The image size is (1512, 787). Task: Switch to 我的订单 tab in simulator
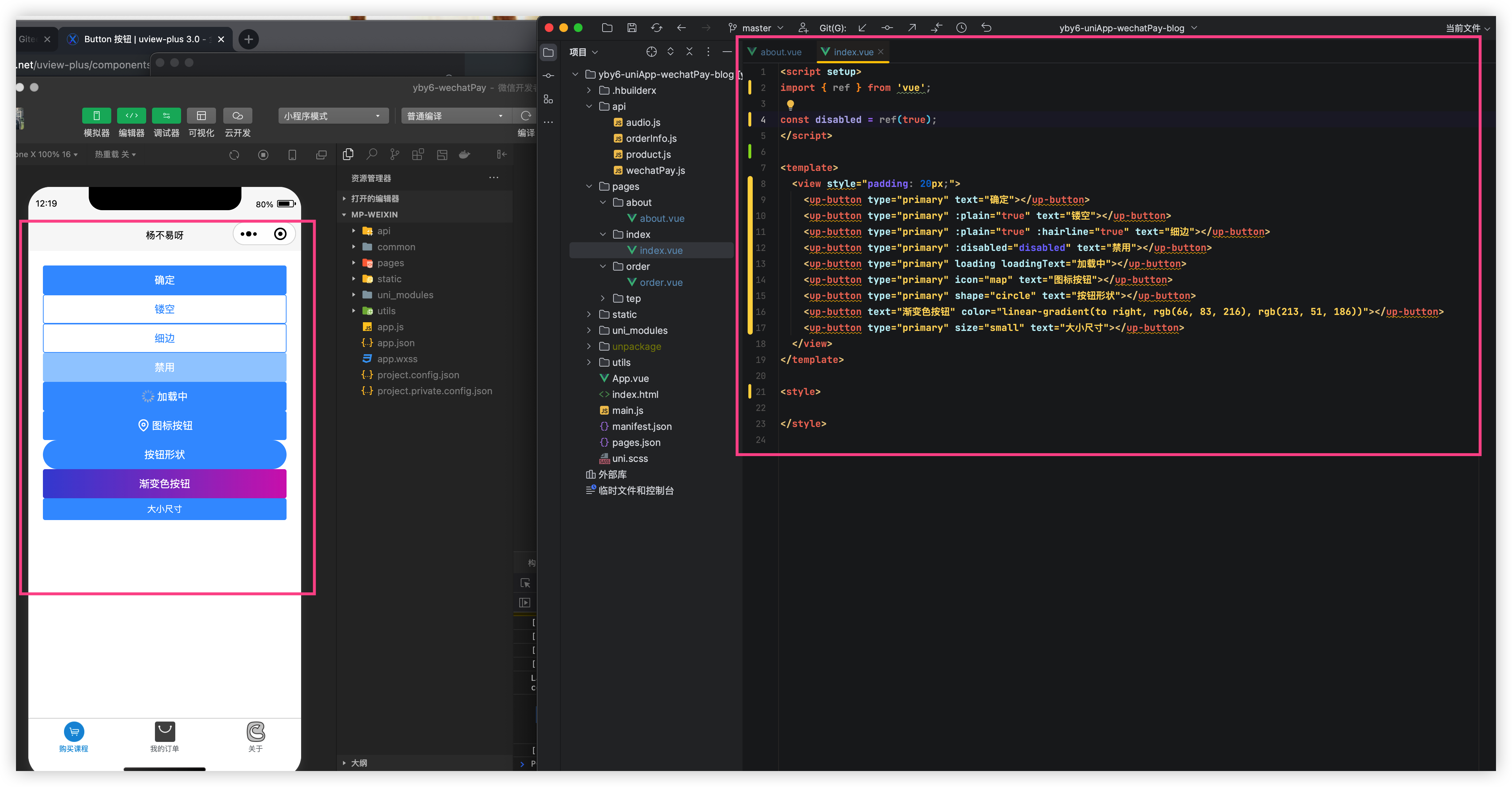[164, 736]
